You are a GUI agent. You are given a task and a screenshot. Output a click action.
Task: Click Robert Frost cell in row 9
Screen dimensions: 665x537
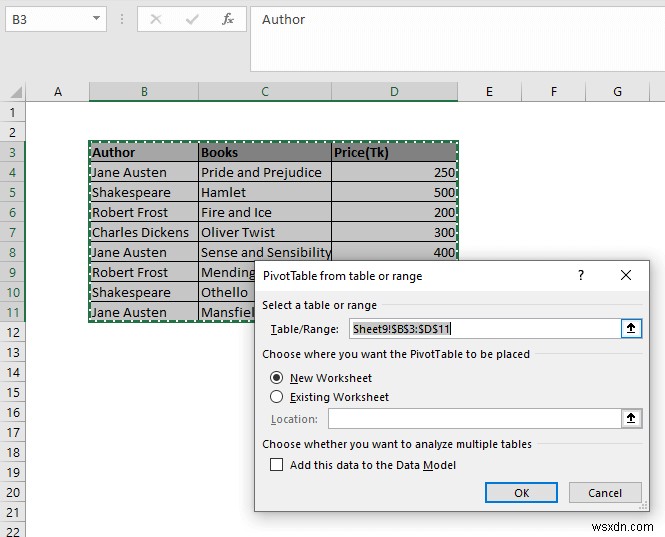coord(144,272)
